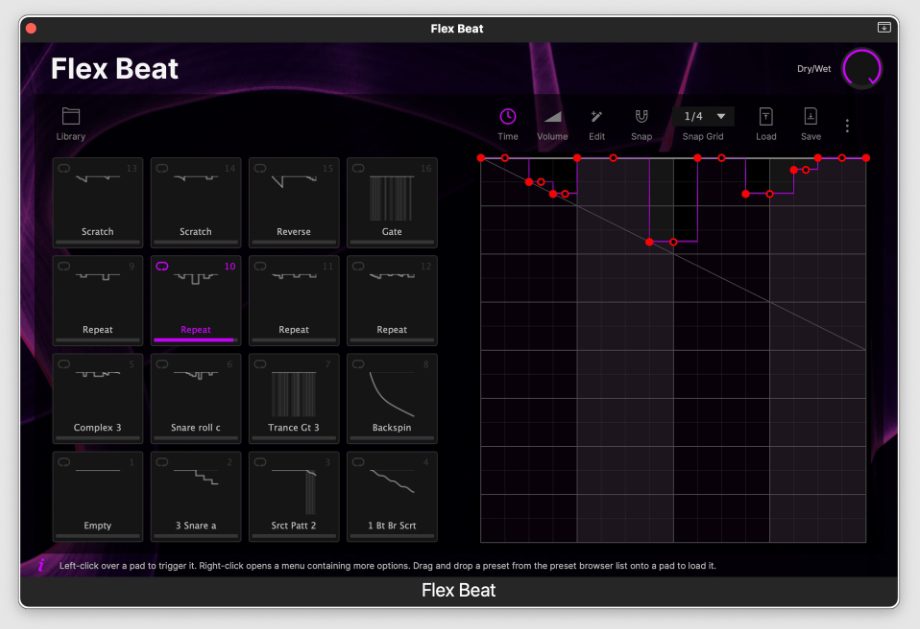Toggle the Snap magnet icon
This screenshot has height=629, width=920.
(641, 117)
